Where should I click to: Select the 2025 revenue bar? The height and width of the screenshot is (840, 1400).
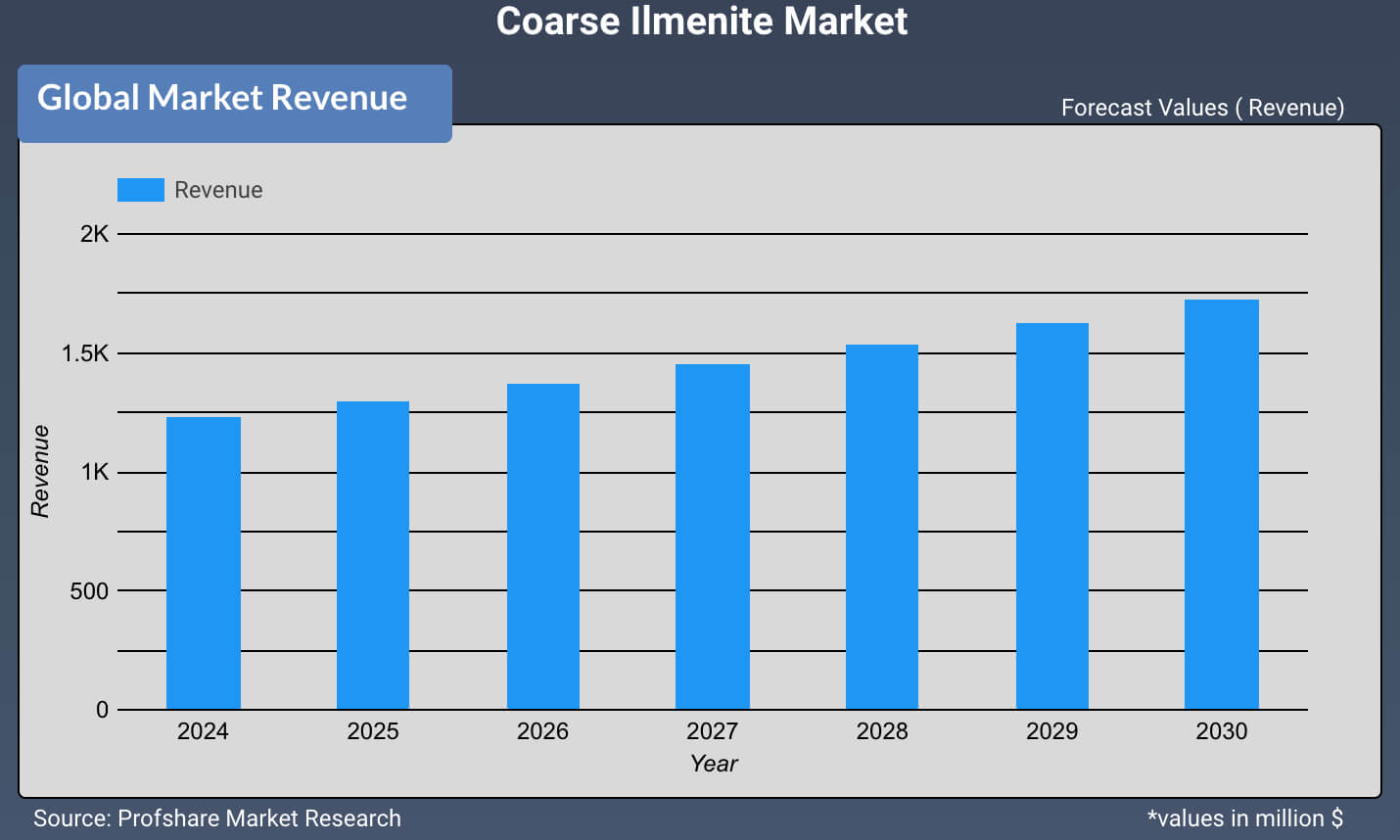pyautogui.click(x=373, y=555)
